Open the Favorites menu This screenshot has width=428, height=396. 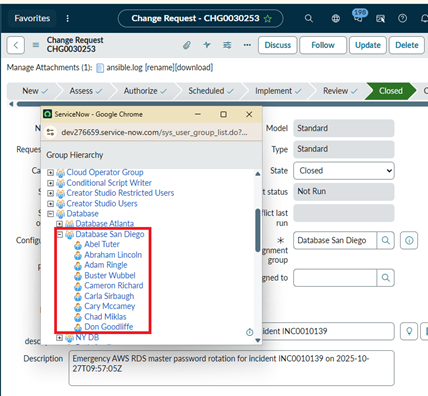(x=32, y=18)
